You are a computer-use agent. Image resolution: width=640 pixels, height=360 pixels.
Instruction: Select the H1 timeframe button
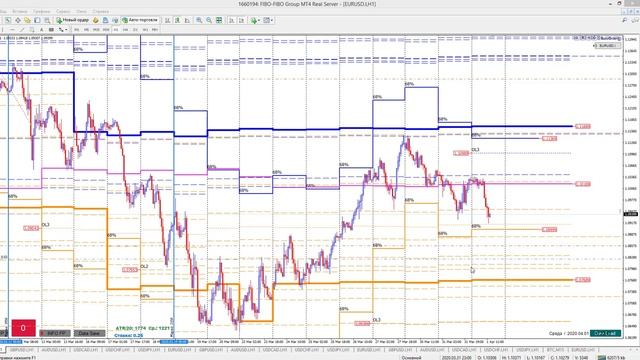[x=116, y=30]
